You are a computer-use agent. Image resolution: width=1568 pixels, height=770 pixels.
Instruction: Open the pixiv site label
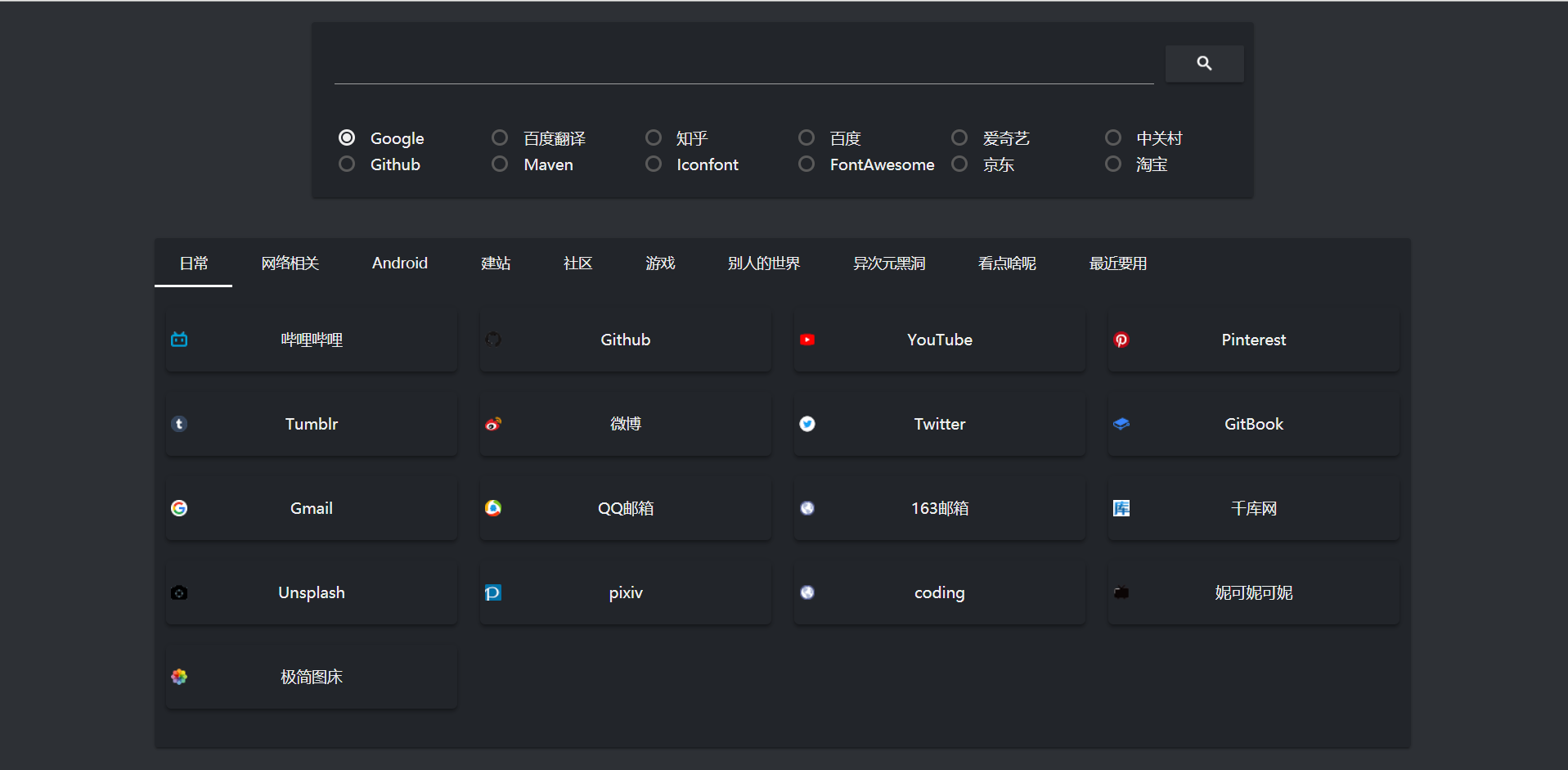tap(626, 592)
